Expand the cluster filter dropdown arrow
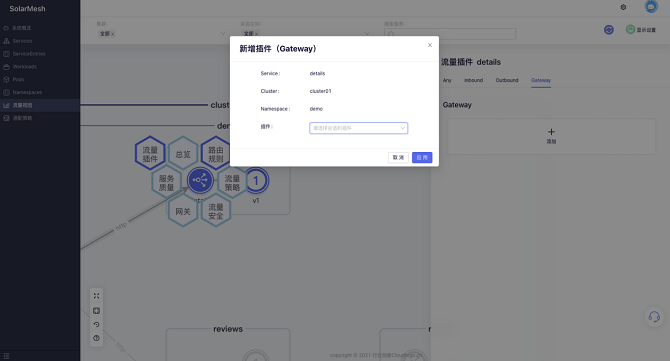The height and width of the screenshot is (361, 670). click(x=223, y=34)
